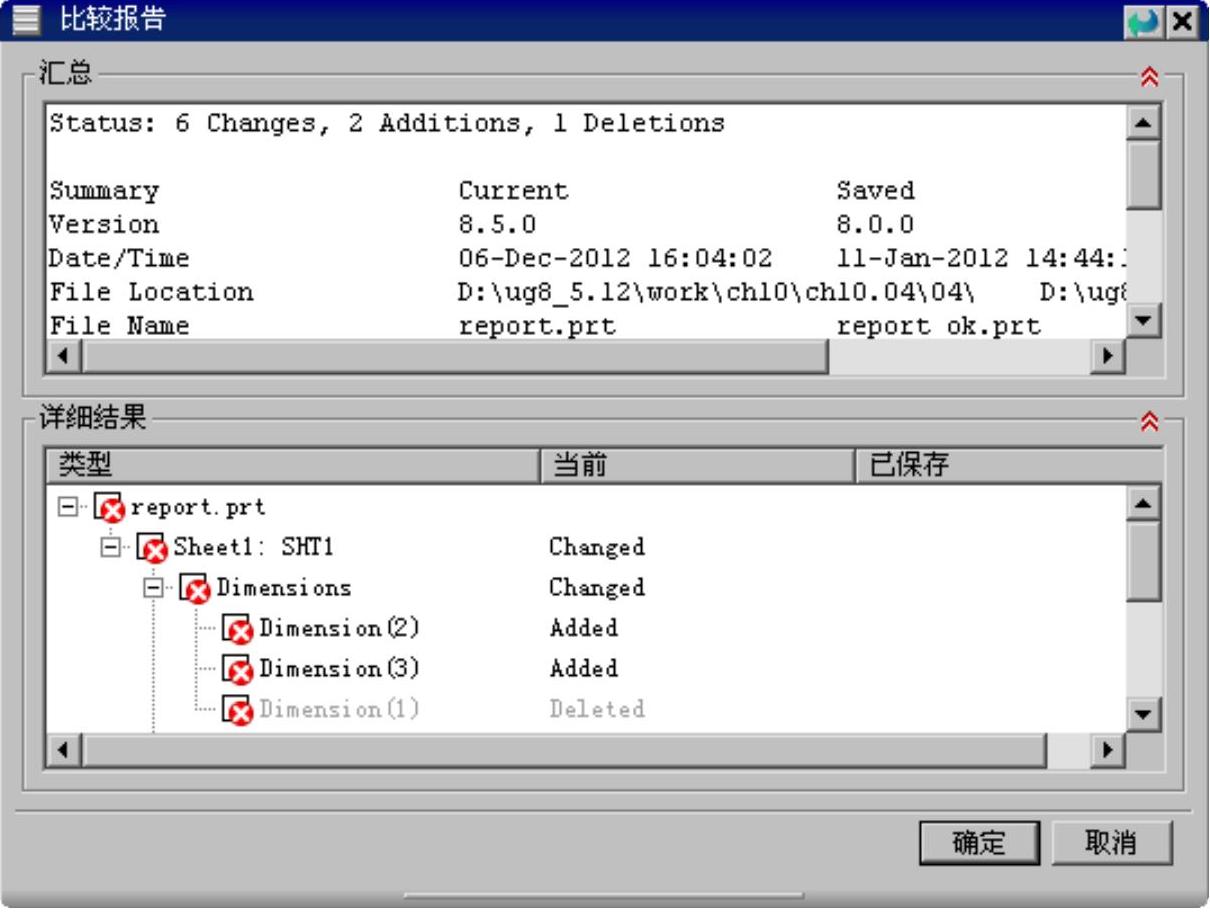Click the summary scroll-down arrow
Viewport: 1210px width, 924px height.
pos(1143,321)
